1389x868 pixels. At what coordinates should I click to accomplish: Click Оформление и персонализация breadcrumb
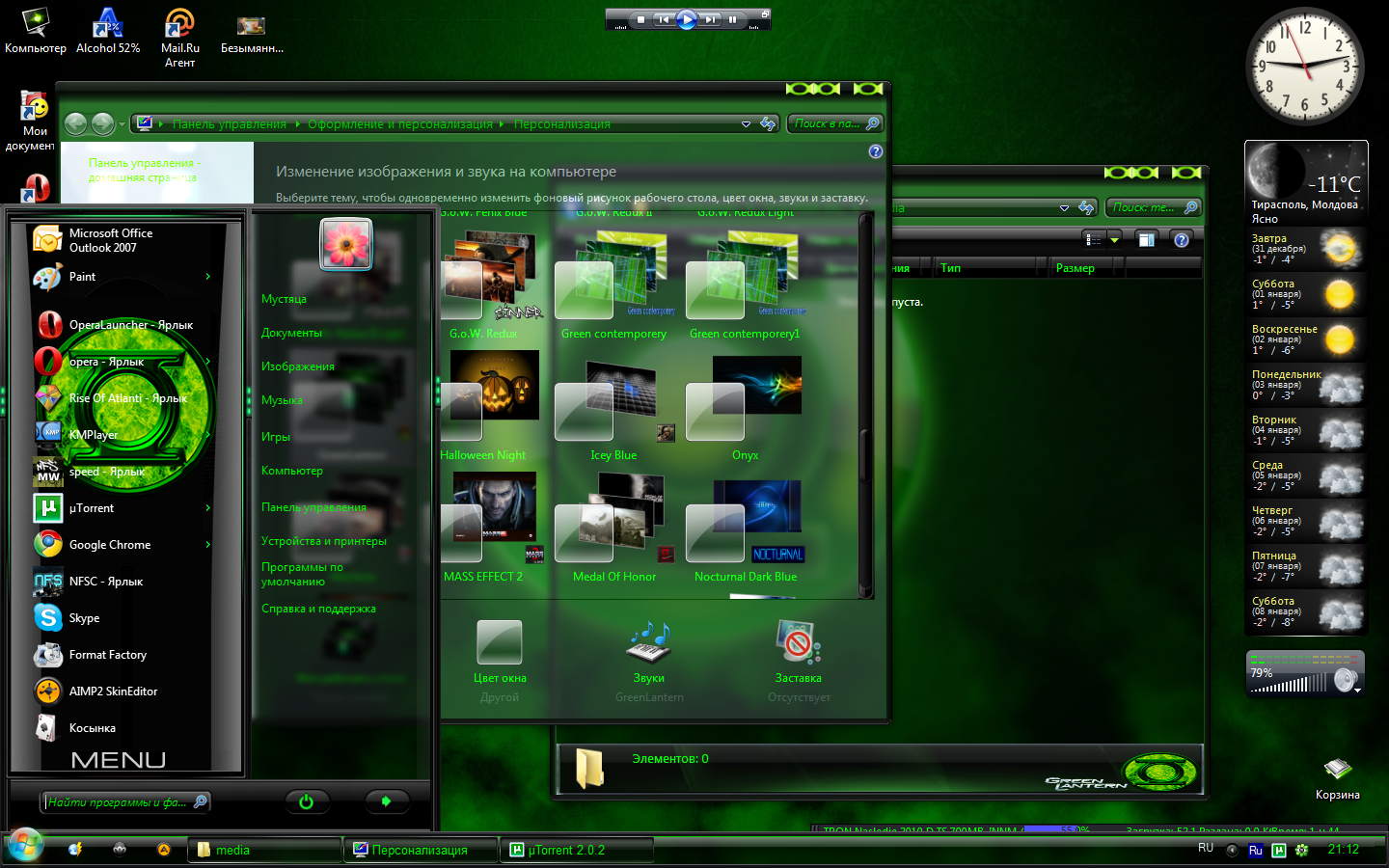click(400, 123)
